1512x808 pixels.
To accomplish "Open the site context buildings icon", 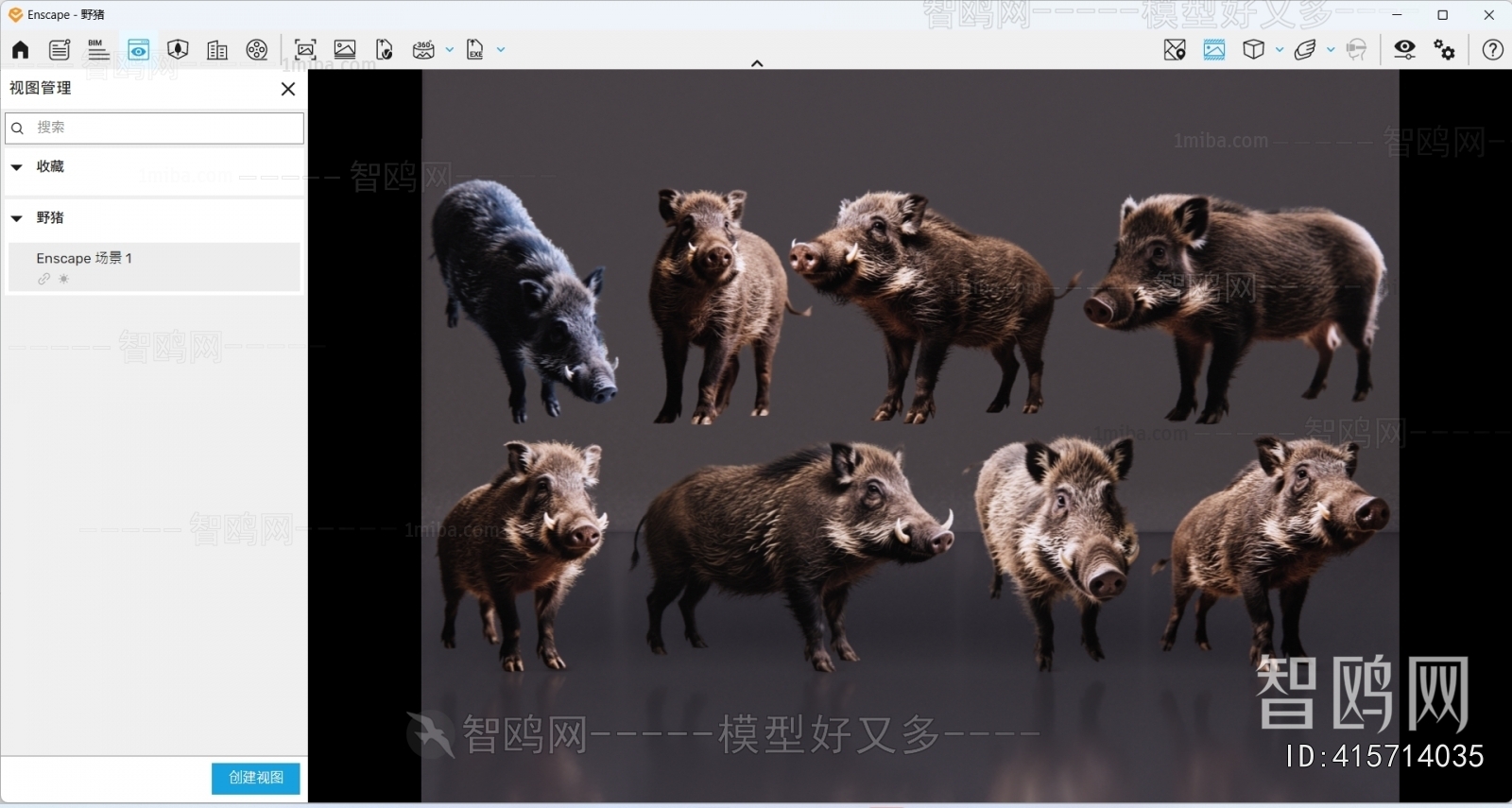I will (217, 50).
